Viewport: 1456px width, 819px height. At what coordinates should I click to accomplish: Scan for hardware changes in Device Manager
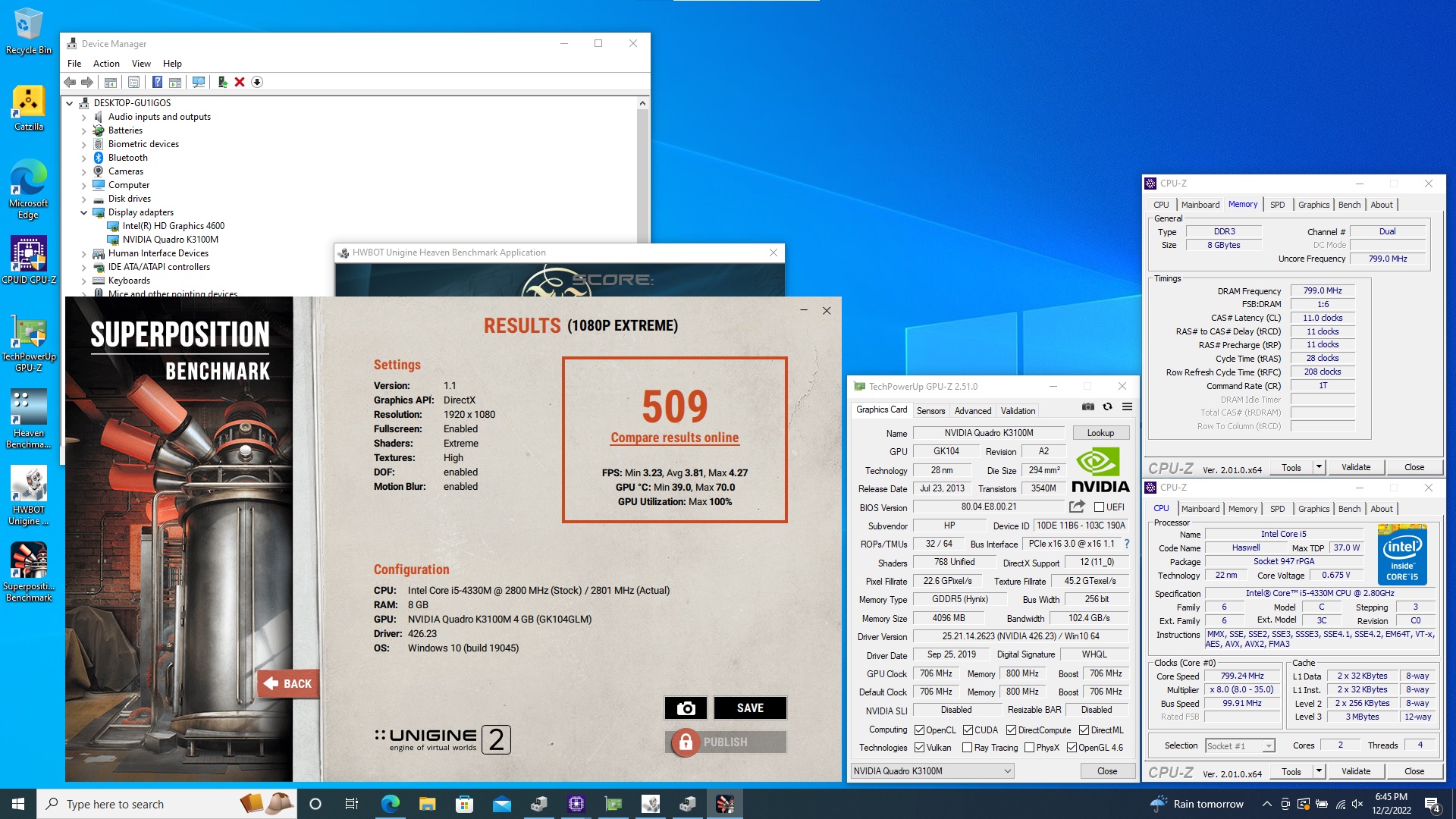pos(199,82)
